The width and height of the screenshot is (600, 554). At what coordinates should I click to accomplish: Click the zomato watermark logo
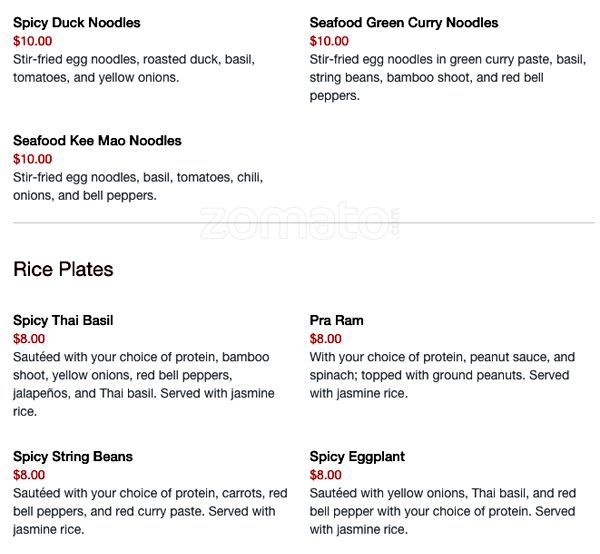tap(300, 222)
